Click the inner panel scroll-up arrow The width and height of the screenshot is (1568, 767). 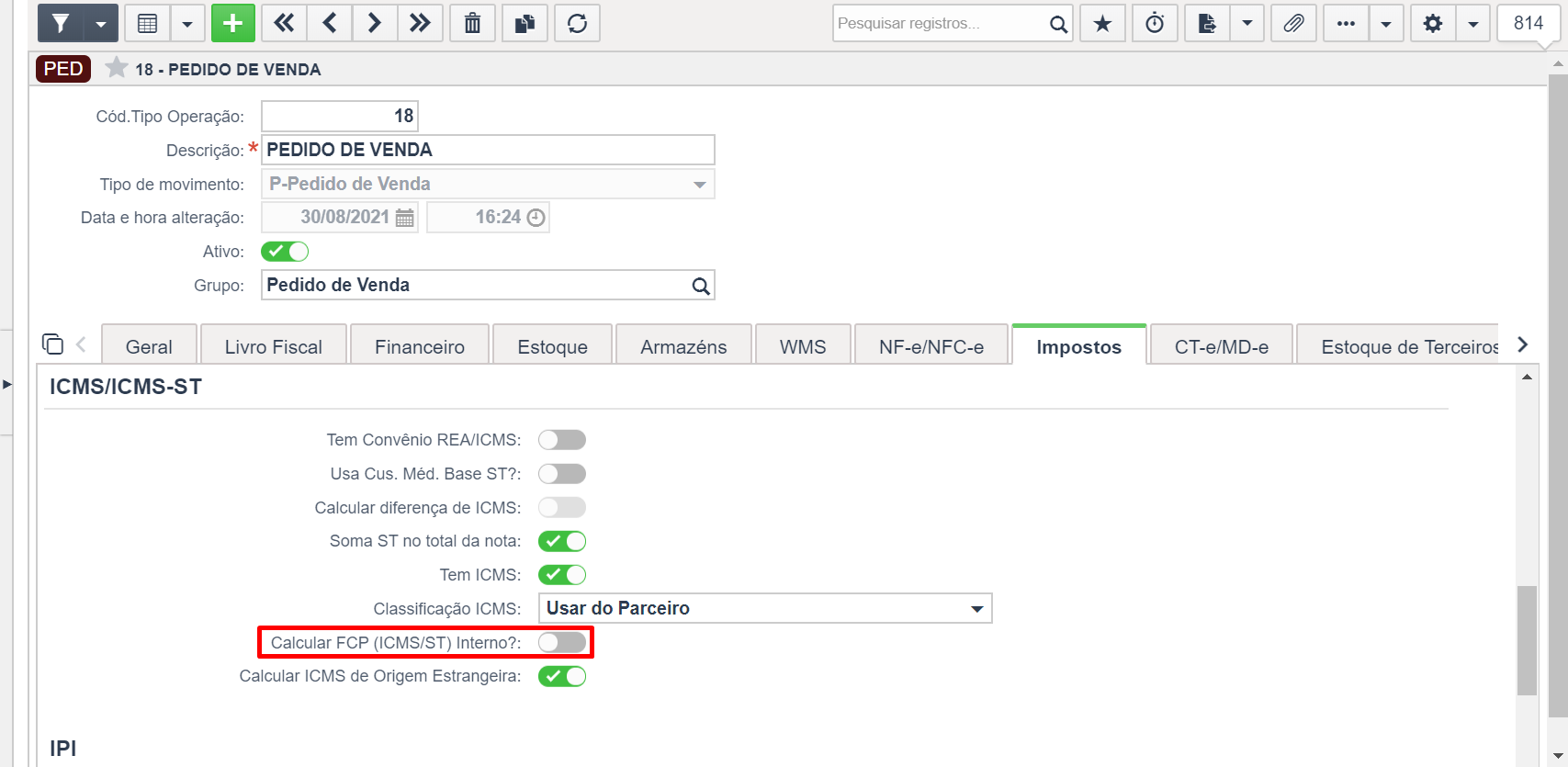tap(1528, 377)
